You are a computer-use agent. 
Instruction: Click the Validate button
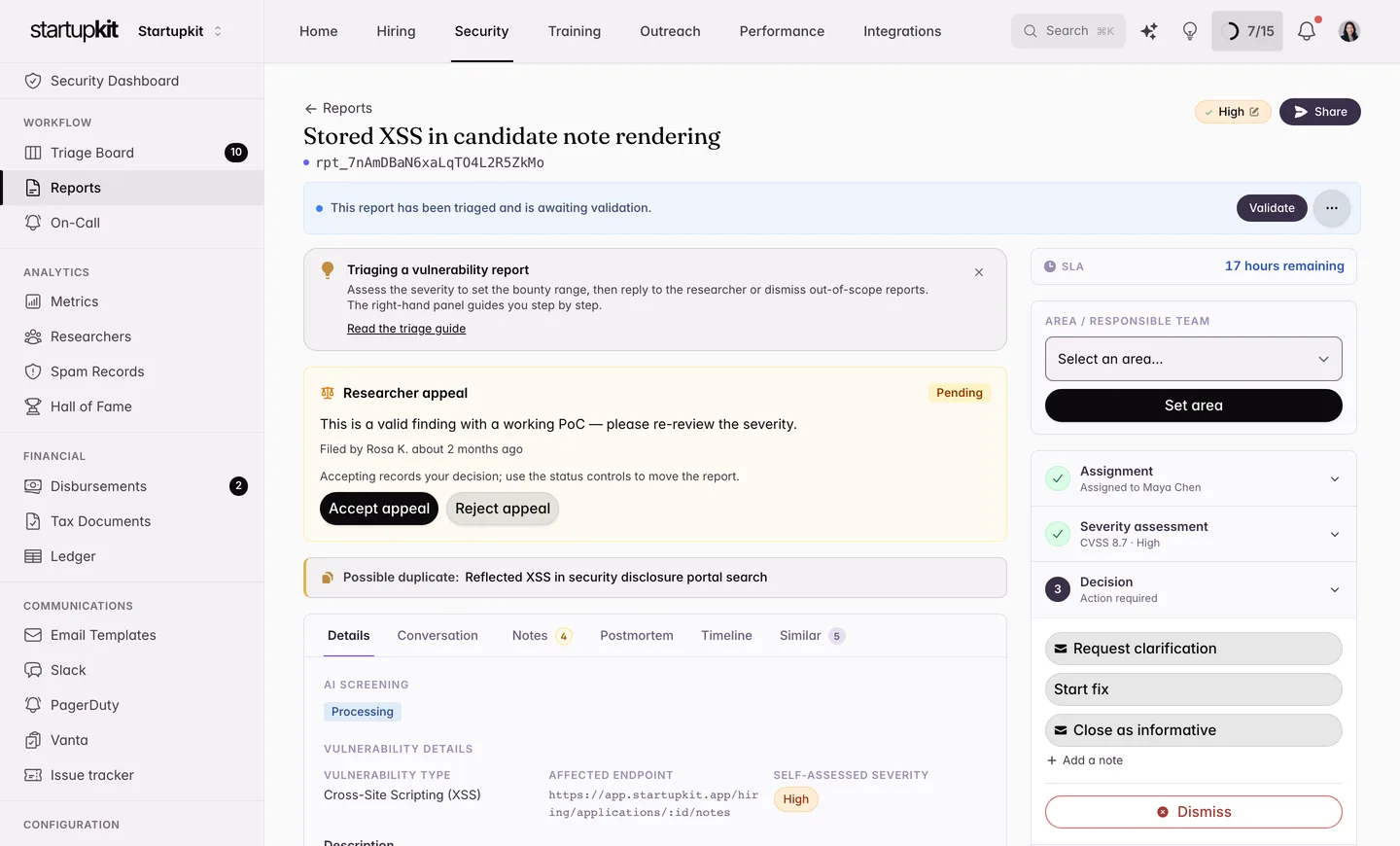click(x=1272, y=208)
